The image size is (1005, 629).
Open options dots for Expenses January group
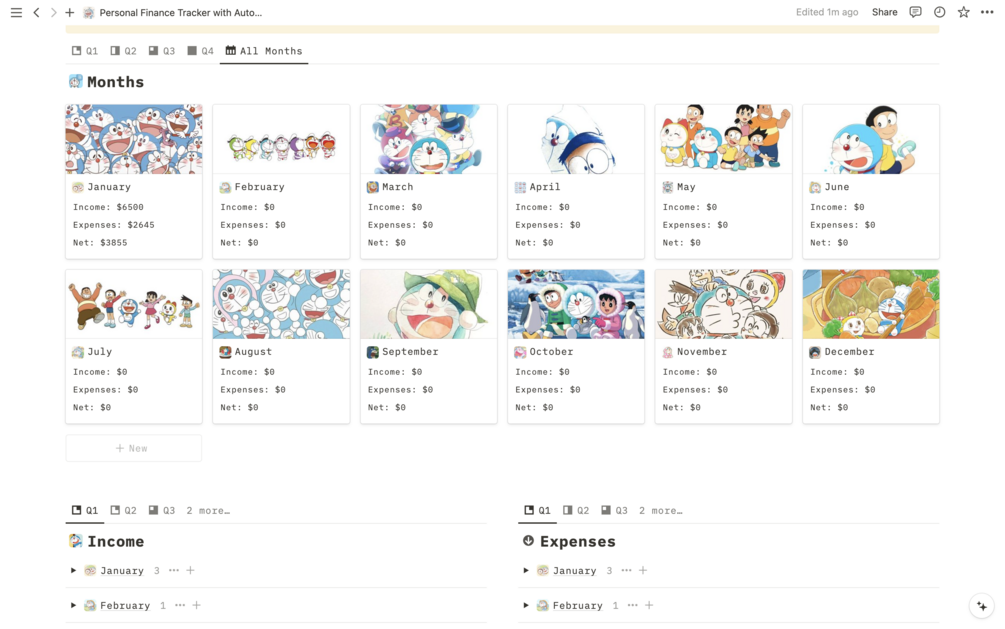pos(626,570)
